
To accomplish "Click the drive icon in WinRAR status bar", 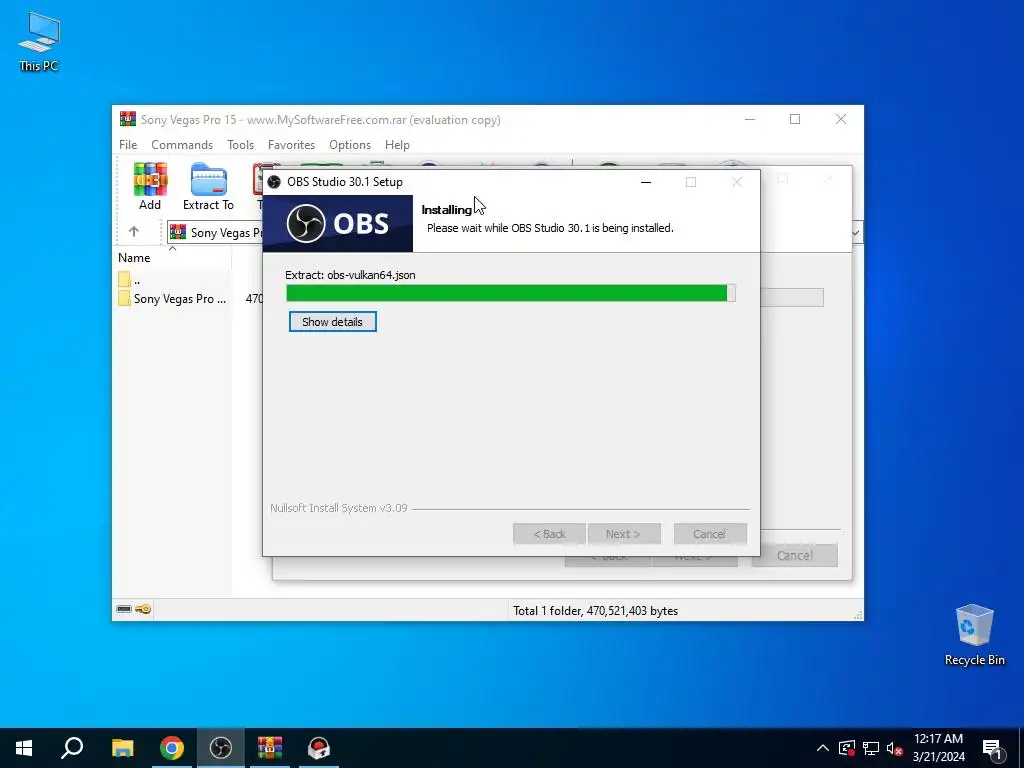I will click(124, 609).
